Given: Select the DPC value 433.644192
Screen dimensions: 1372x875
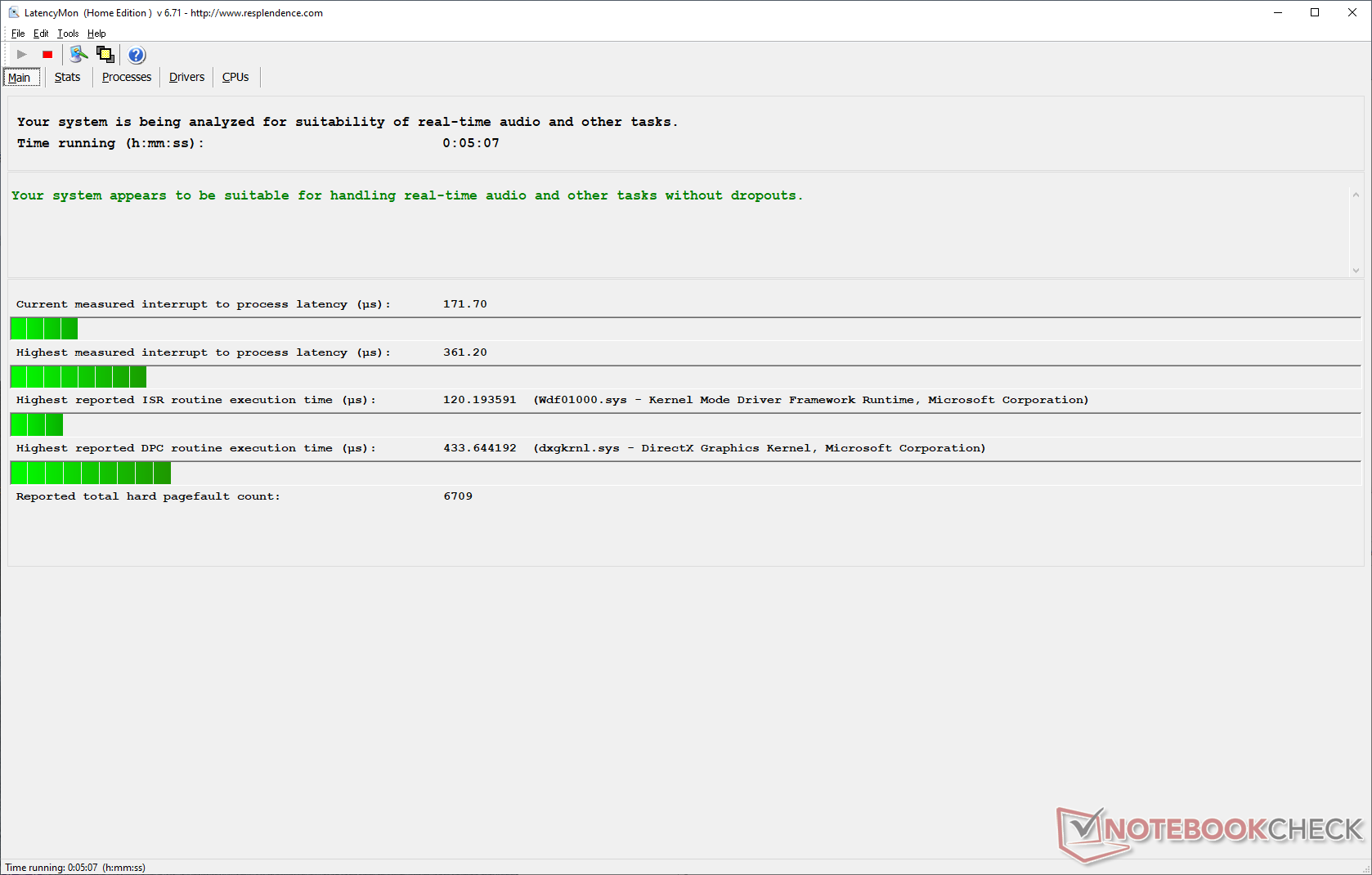Looking at the screenshot, I should pyautogui.click(x=480, y=448).
